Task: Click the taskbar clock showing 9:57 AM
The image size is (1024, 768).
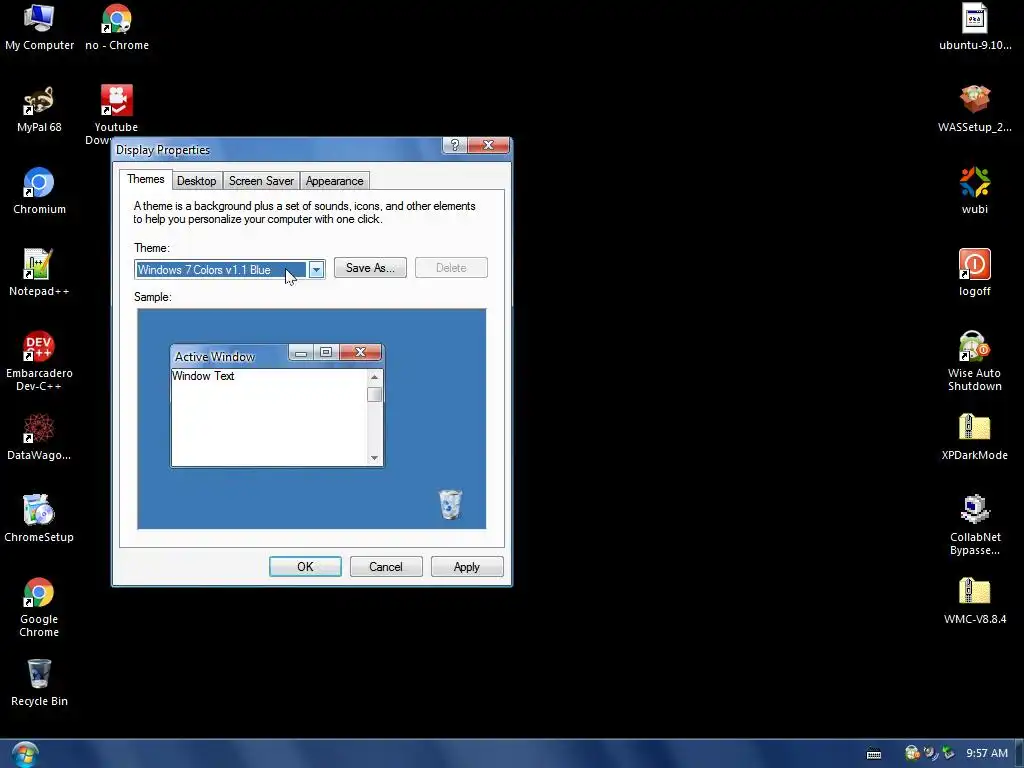Action: 987,754
